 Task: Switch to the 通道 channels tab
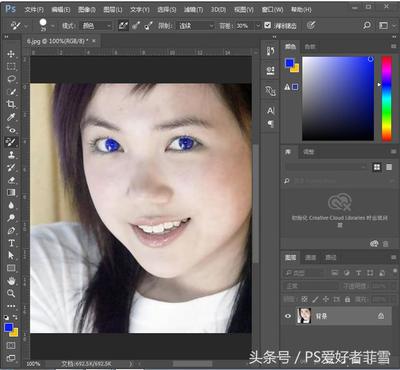point(311,257)
